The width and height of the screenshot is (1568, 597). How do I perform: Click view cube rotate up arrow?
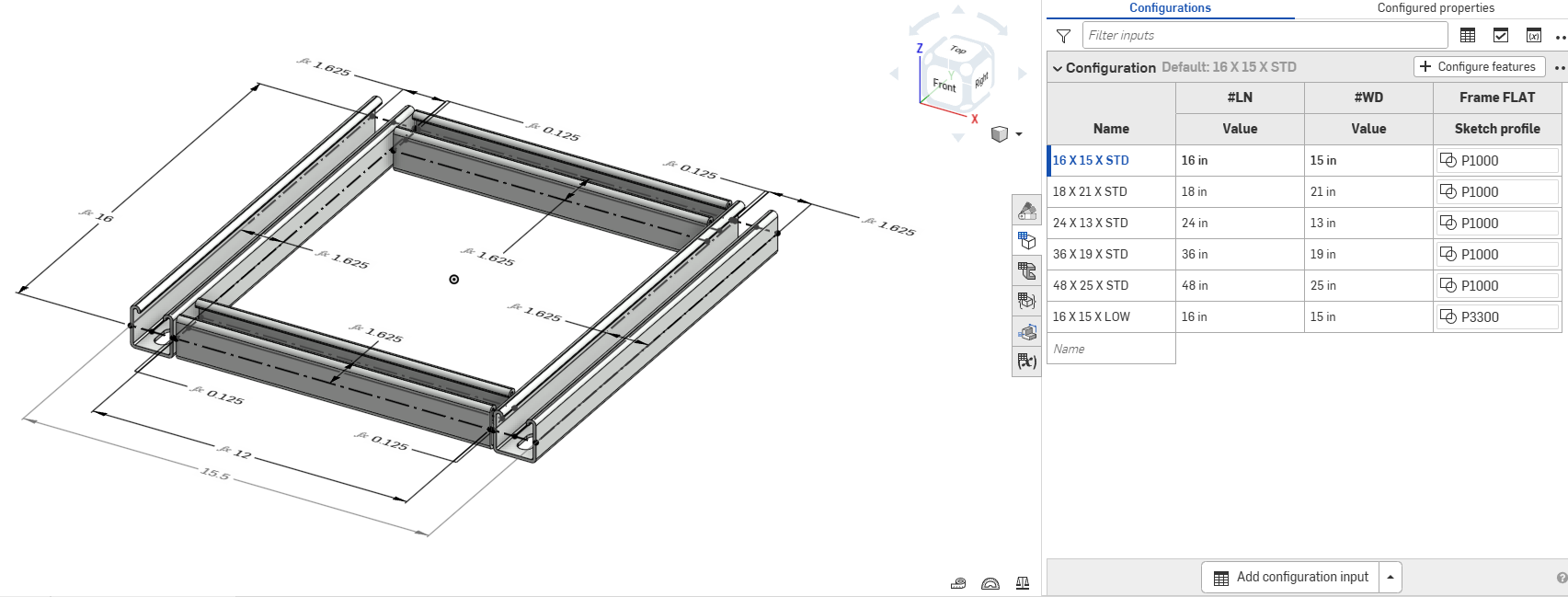[x=958, y=10]
